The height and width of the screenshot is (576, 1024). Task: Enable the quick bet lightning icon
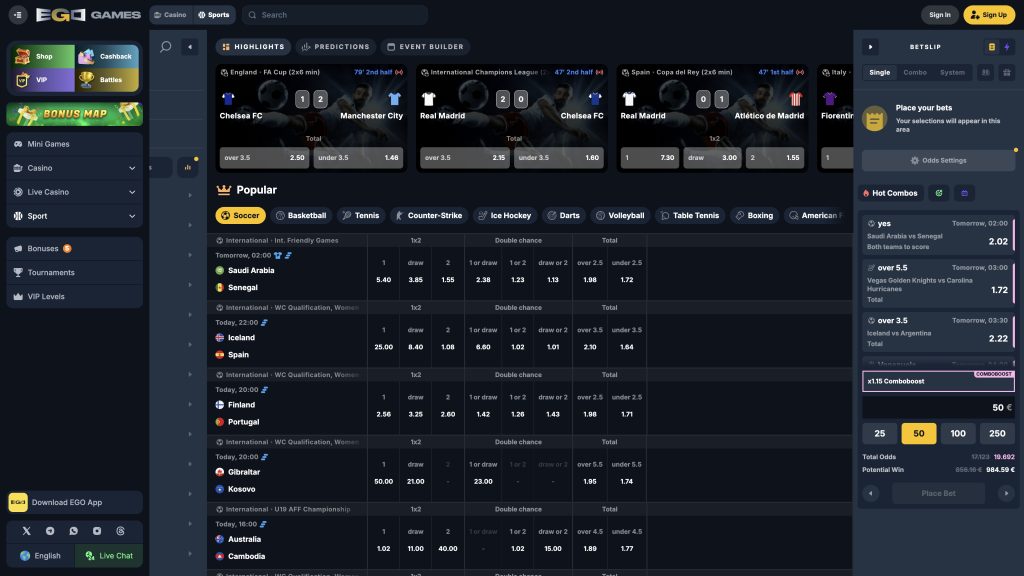click(x=1007, y=47)
